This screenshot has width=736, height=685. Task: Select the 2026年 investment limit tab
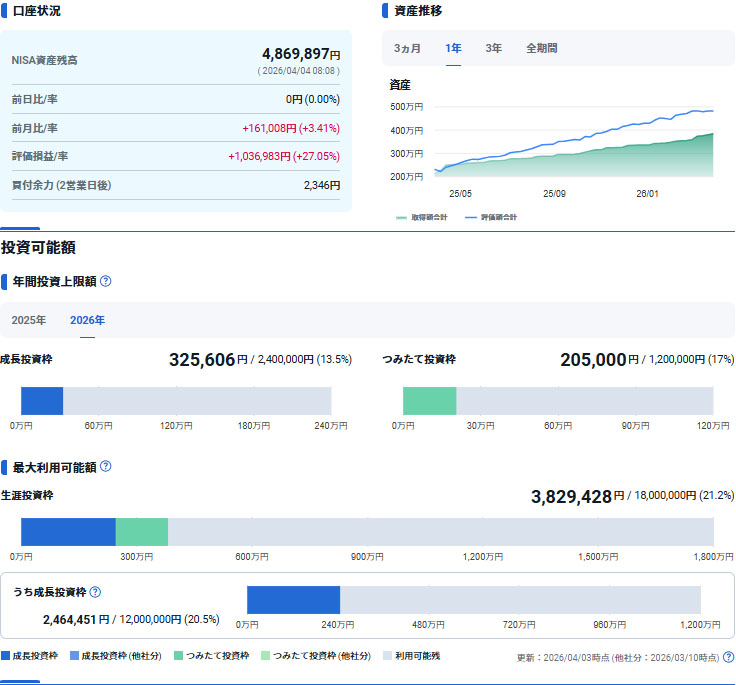pyautogui.click(x=87, y=320)
